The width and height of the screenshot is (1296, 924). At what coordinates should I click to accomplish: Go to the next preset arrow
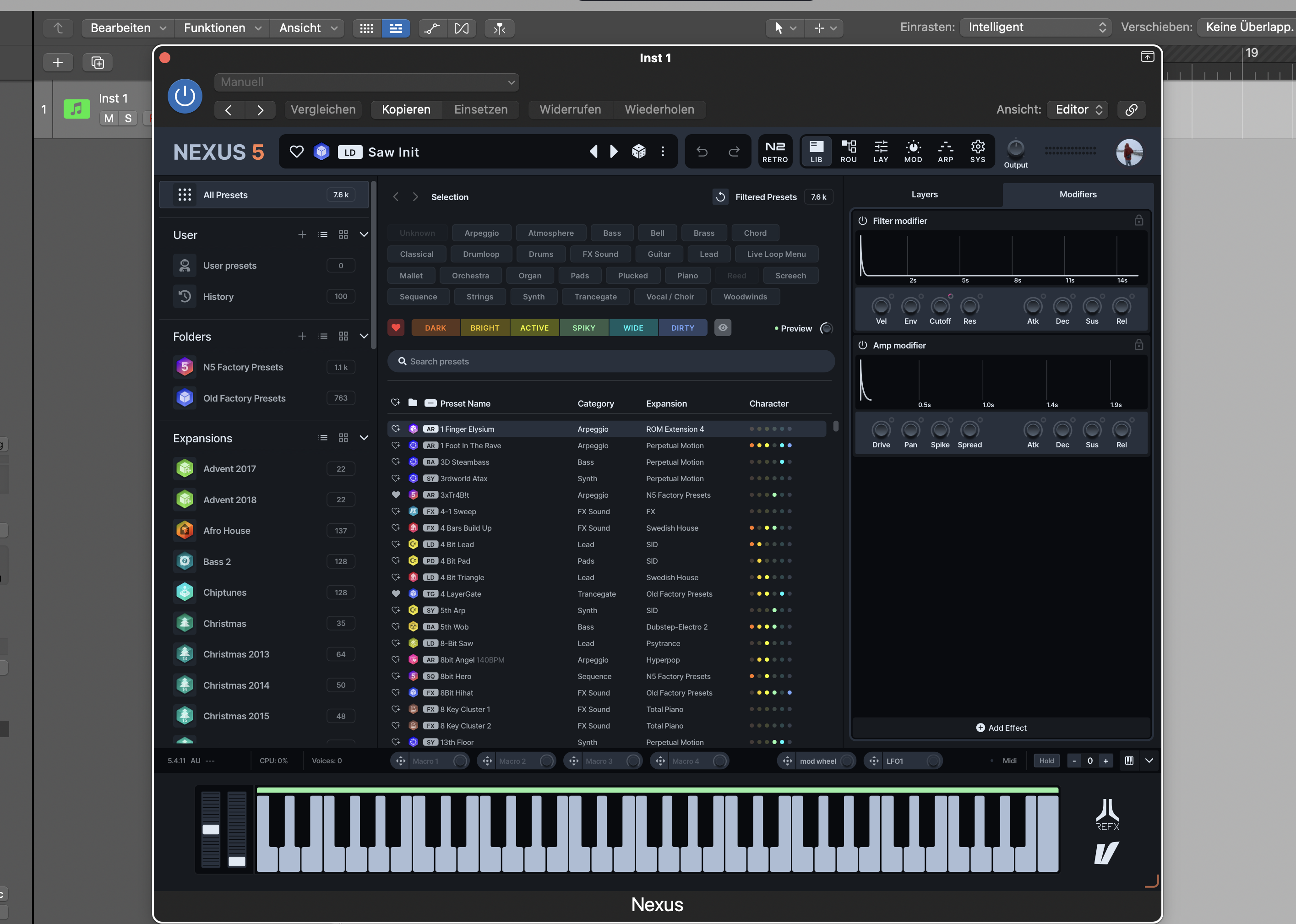(614, 152)
